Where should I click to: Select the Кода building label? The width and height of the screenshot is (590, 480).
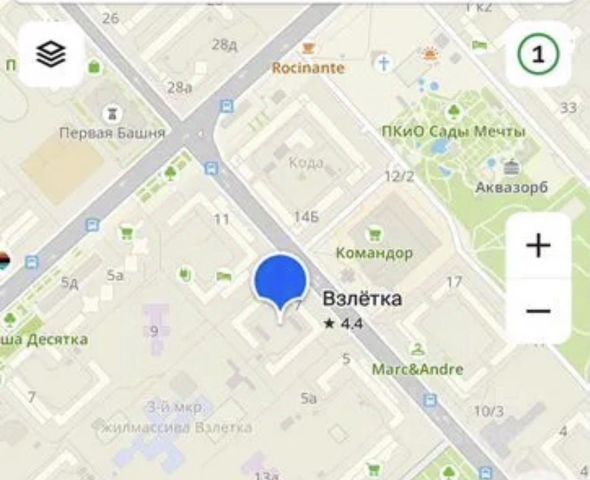point(306,163)
